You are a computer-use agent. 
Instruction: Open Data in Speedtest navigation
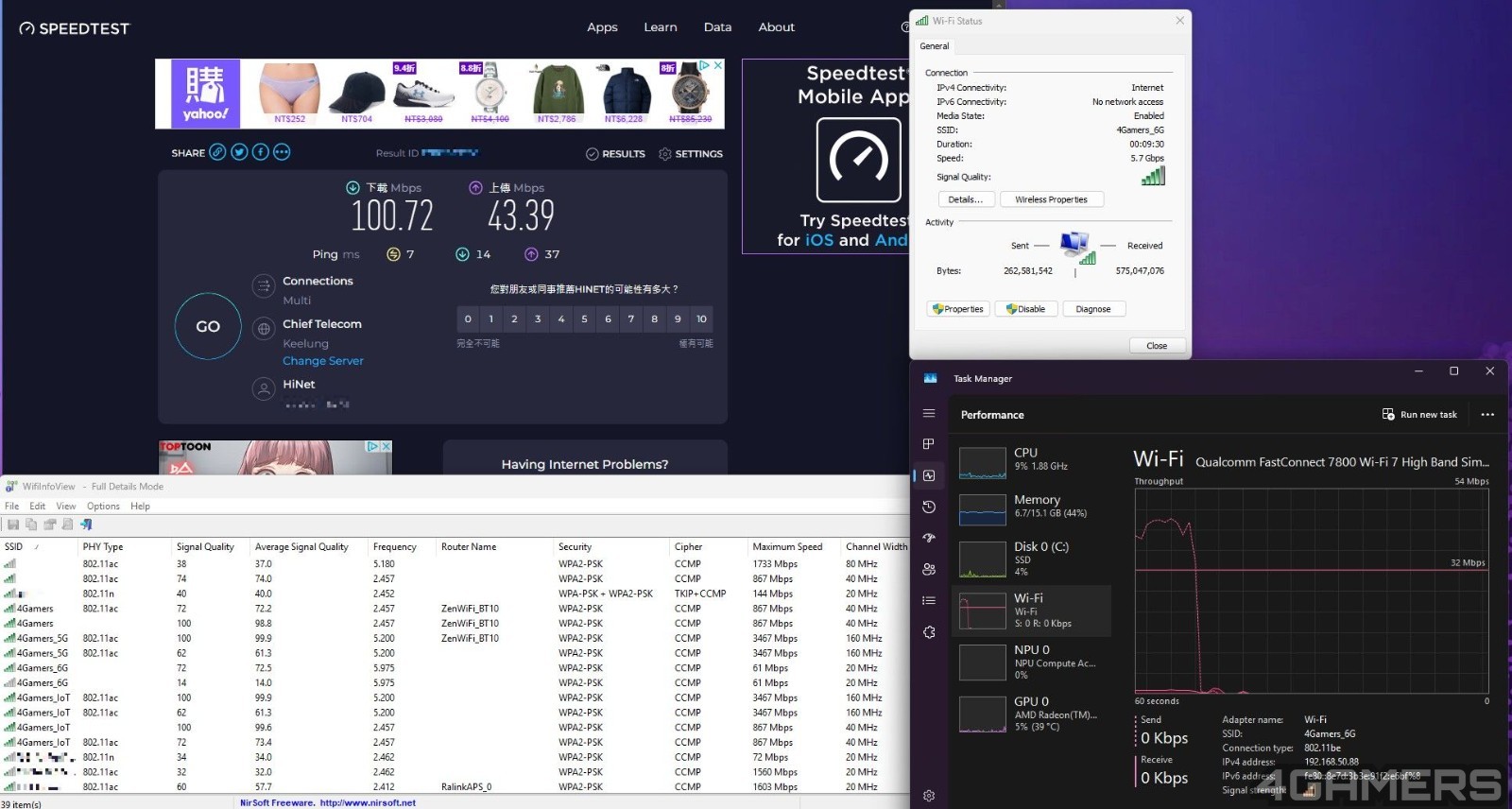coord(717,27)
